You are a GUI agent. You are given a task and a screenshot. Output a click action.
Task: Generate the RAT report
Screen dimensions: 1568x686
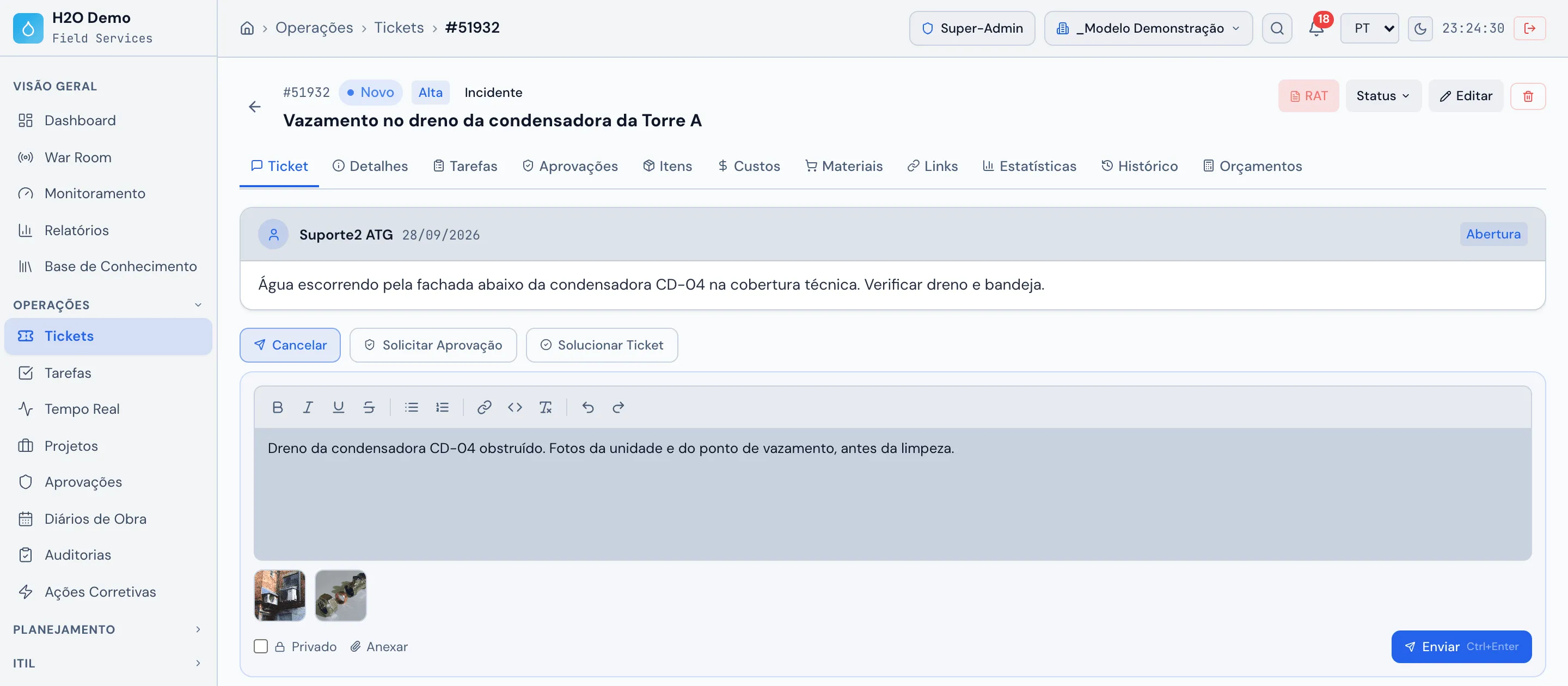(1308, 96)
